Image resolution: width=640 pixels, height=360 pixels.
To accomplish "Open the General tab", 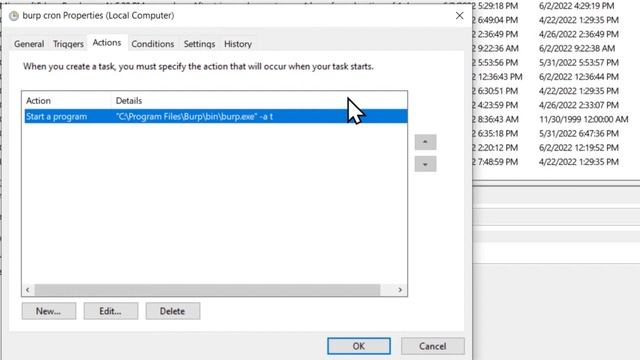I will click(29, 44).
